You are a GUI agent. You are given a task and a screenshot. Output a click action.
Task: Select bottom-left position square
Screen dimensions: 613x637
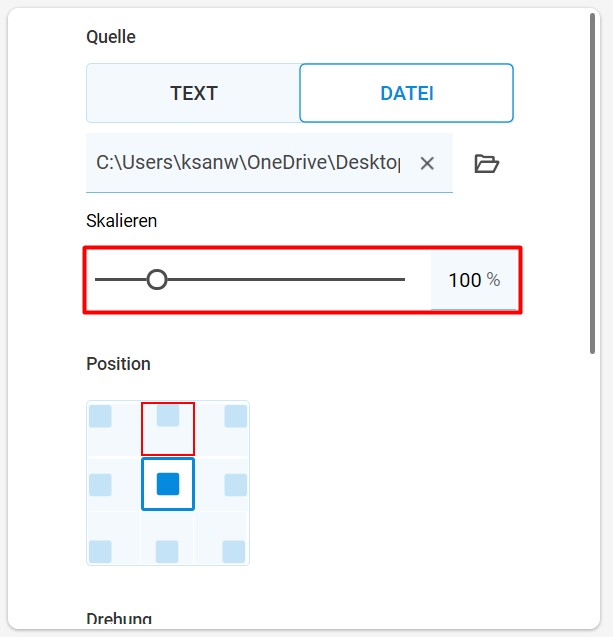[x=100, y=551]
